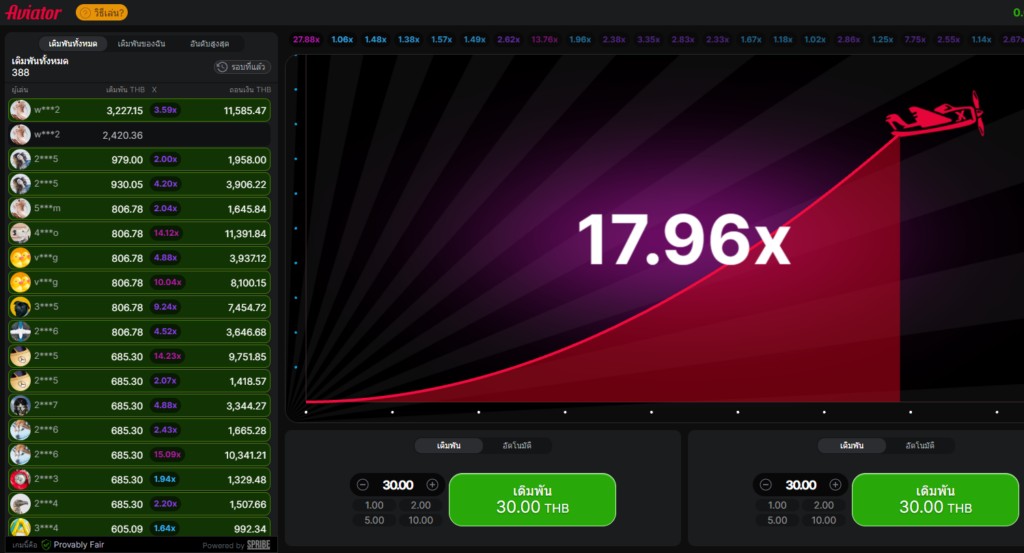Select the เดิมพัน tab in the second bet panel

click(x=852, y=445)
